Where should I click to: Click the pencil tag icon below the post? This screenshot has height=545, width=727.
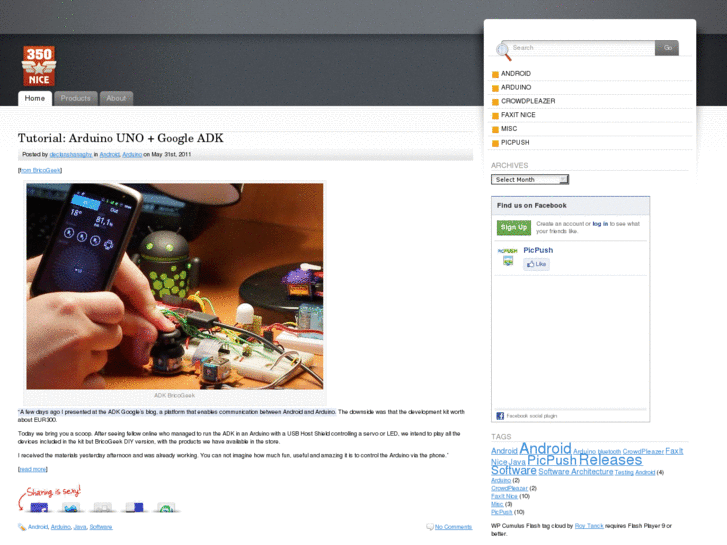[x=22, y=527]
